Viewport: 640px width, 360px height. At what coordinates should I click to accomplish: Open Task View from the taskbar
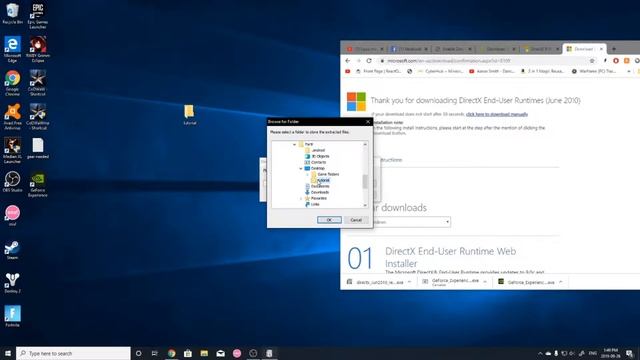pyautogui.click(x=155, y=353)
